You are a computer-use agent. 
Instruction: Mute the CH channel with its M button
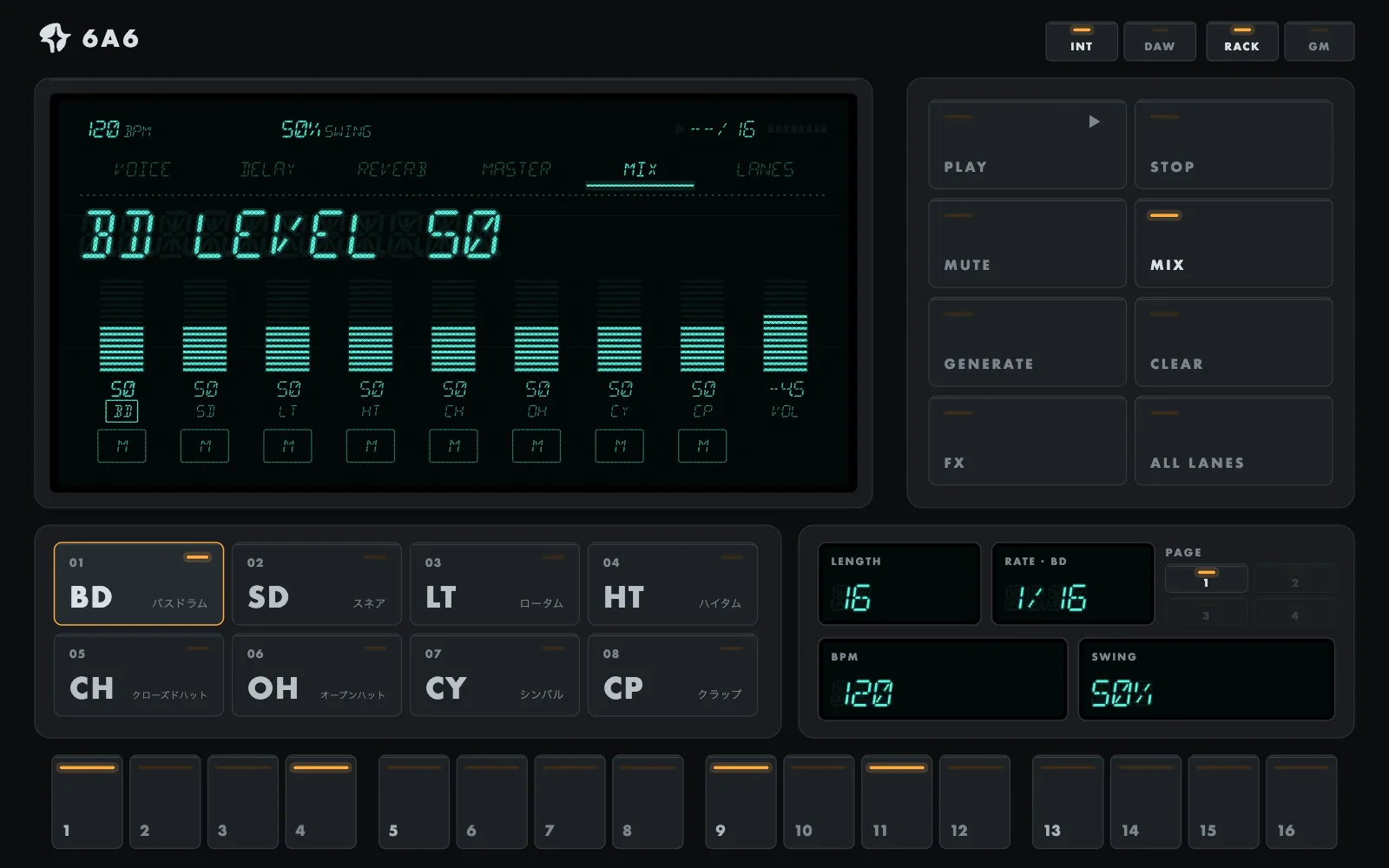tap(453, 445)
